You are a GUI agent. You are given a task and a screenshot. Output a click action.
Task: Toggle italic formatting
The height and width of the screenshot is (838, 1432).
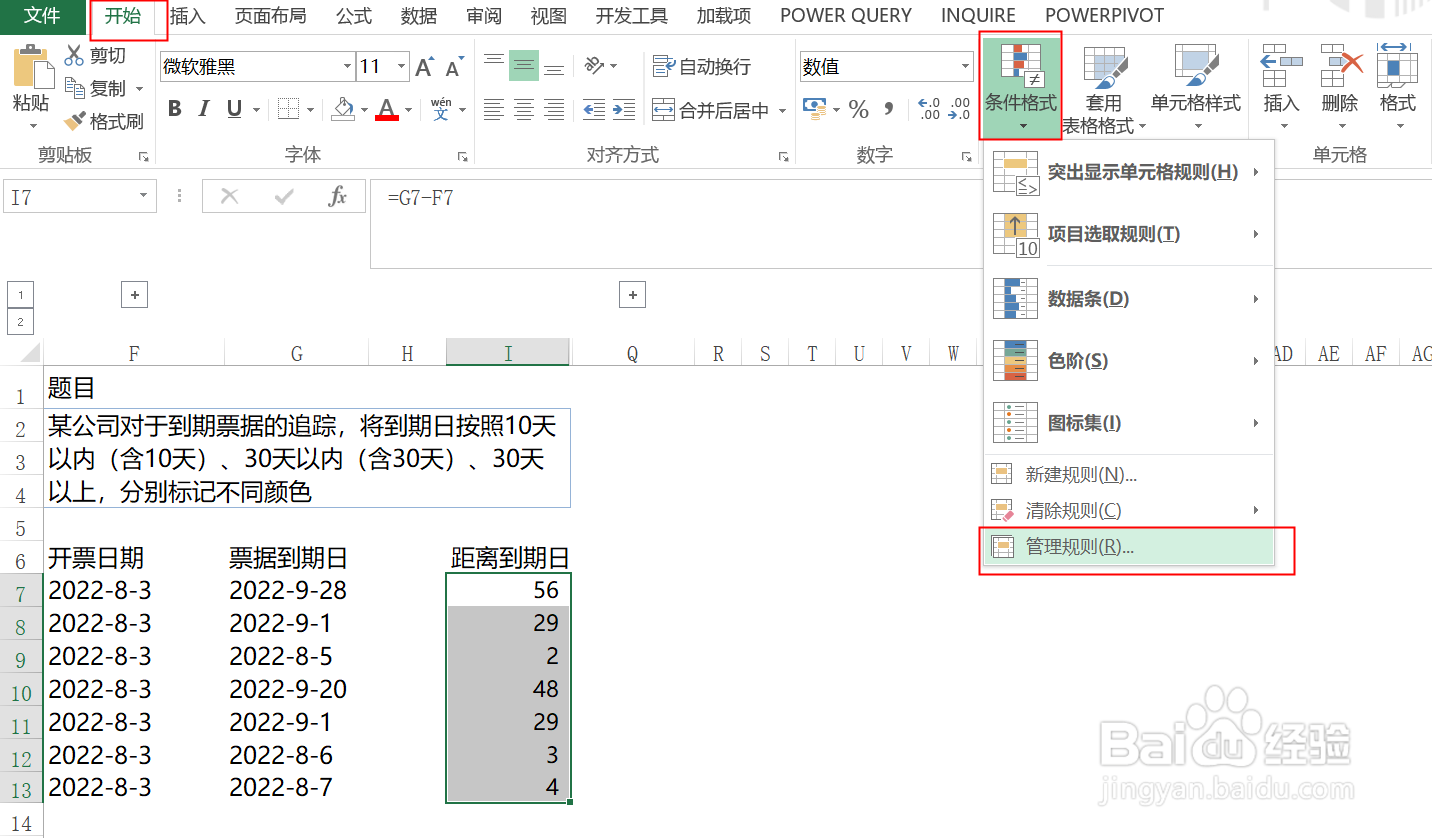204,109
